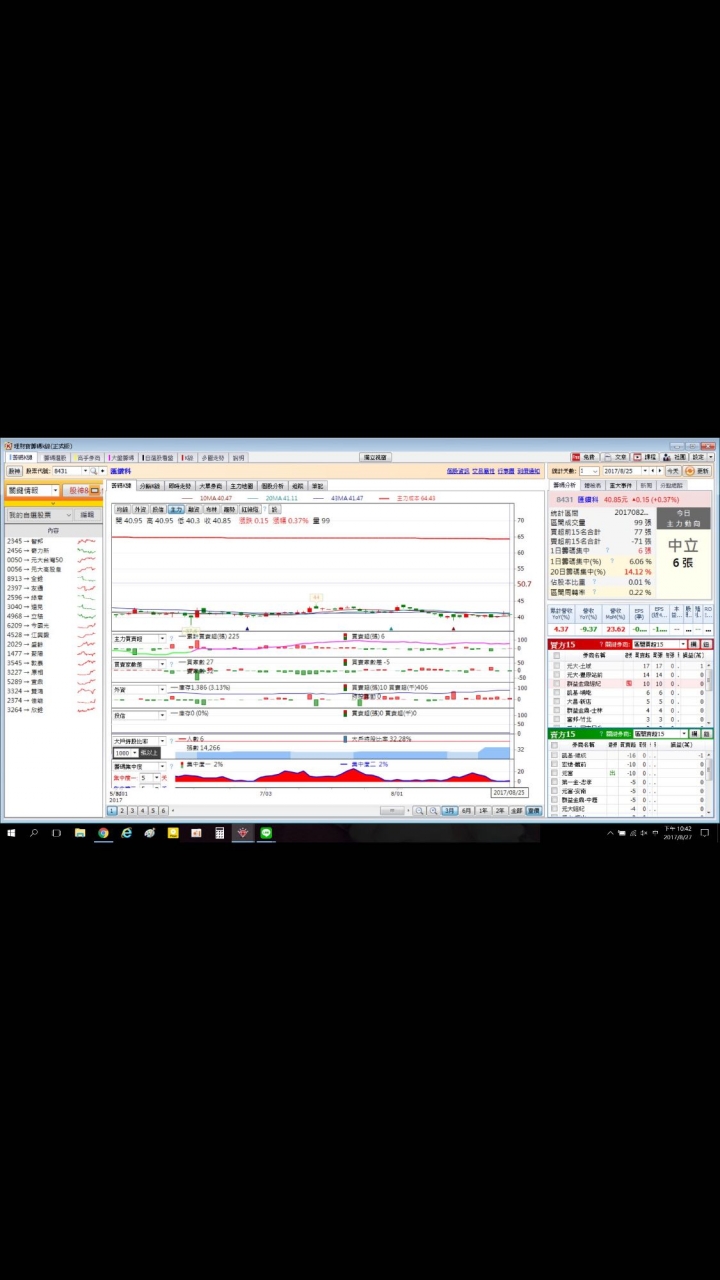Switch to the 個股分析 chart tab
Image resolution: width=720 pixels, height=1280 pixels.
pos(272,485)
